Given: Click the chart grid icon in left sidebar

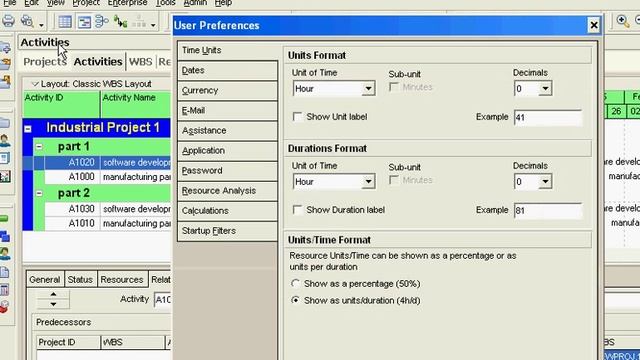Looking at the screenshot, I should [x=5, y=176].
